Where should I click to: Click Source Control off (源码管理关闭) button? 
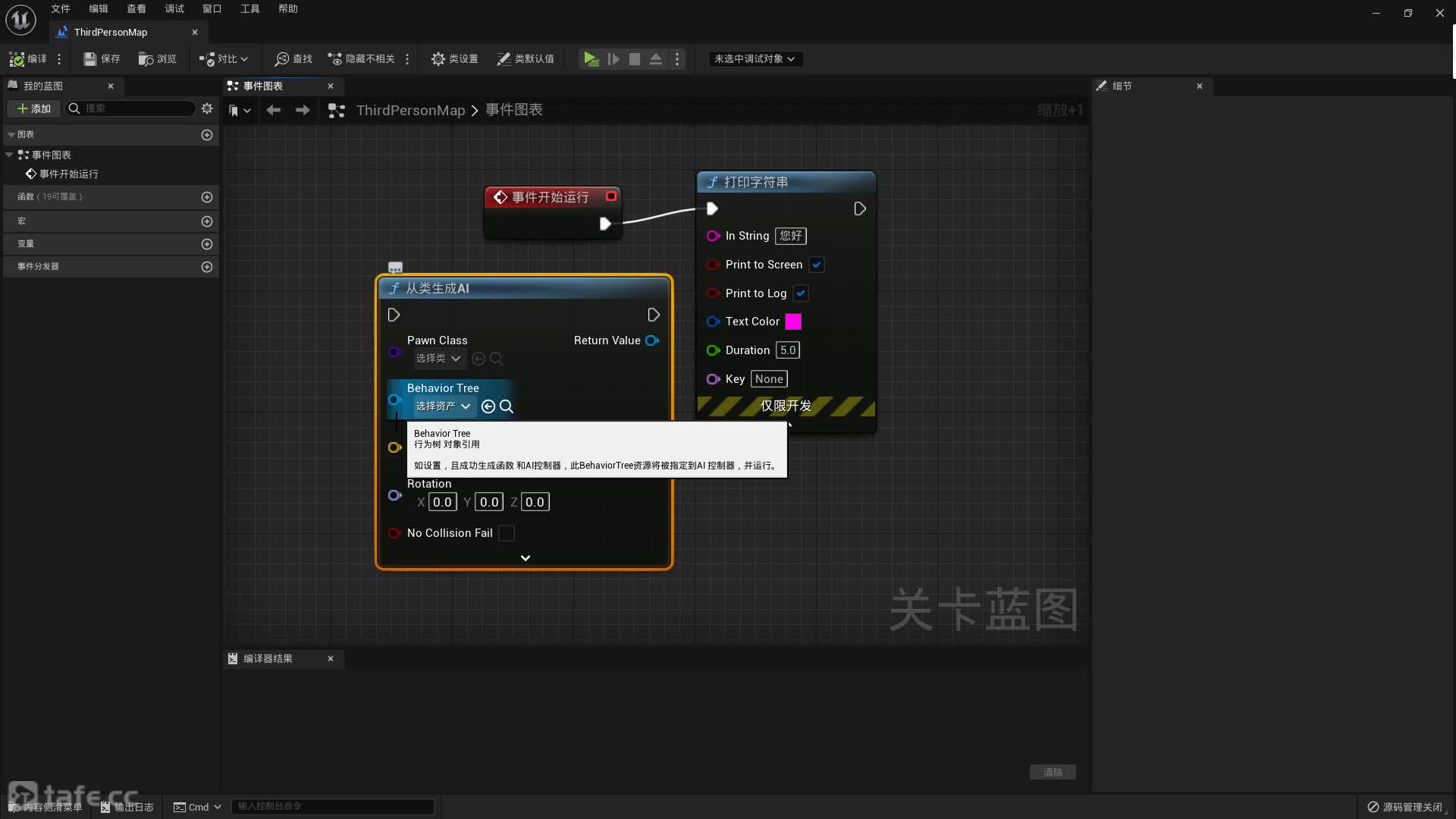pos(1405,807)
